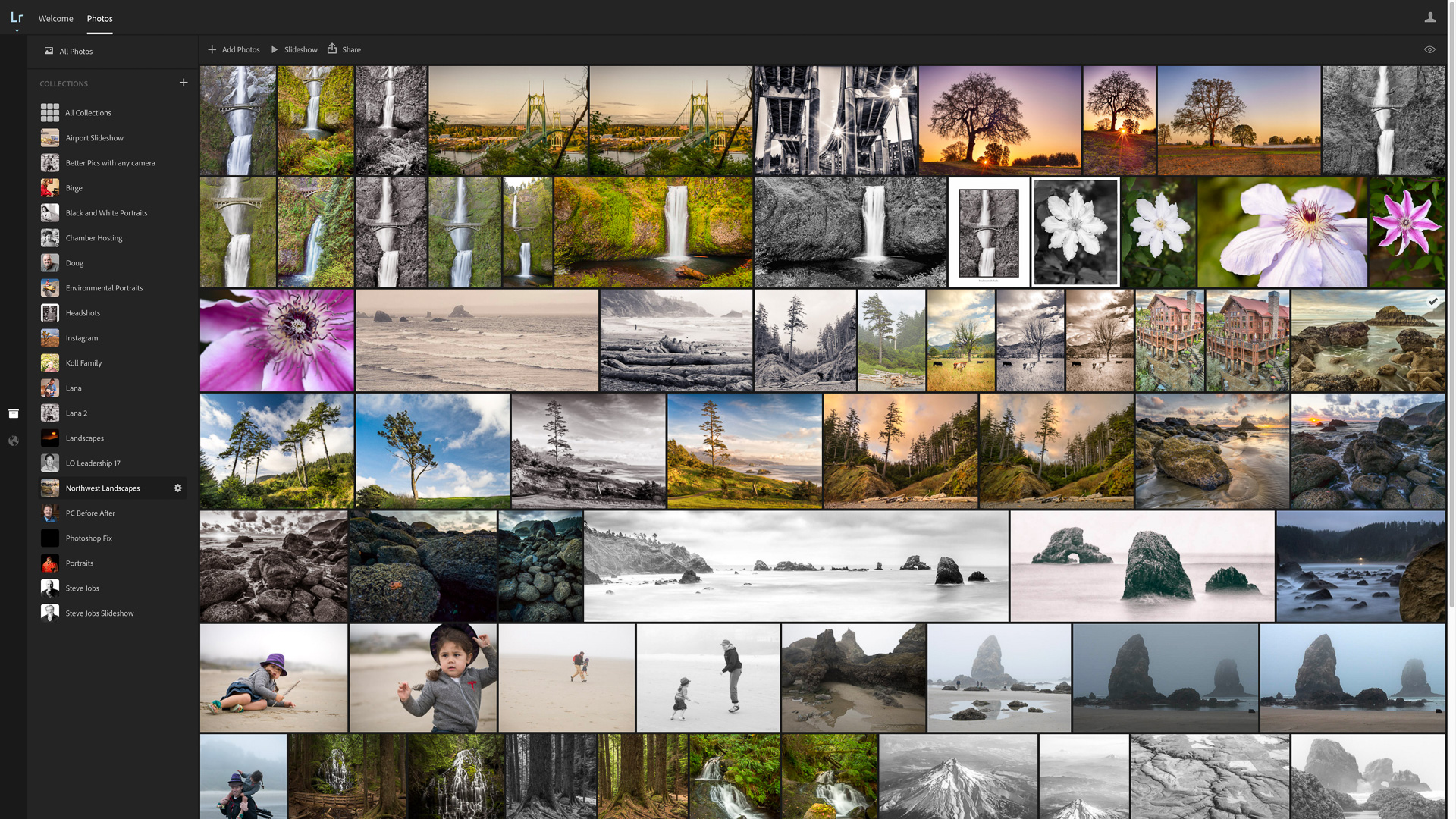Start a Slideshow from the toolbar
Screen dimensions: 1456x819
click(x=294, y=49)
